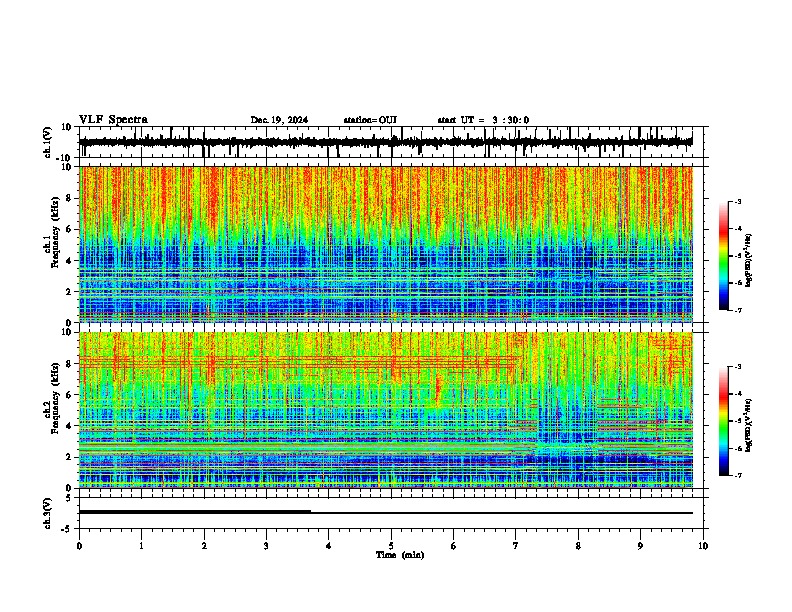
Task: Click the ch.1 spectrogram panel
Action: (391, 244)
